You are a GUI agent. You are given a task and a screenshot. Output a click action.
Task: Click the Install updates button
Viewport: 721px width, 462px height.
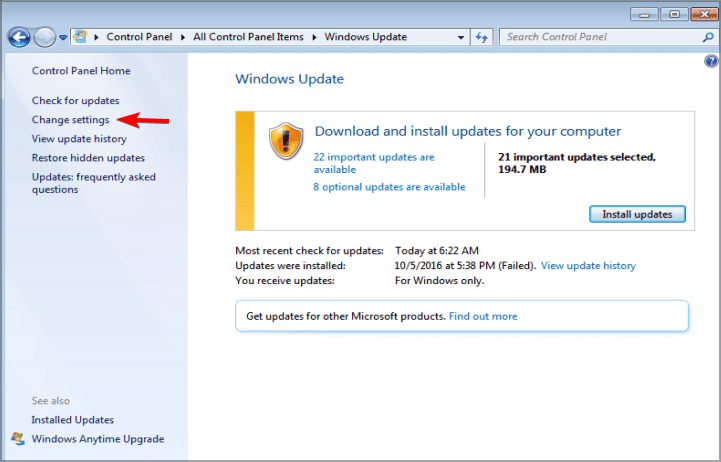[x=637, y=214]
